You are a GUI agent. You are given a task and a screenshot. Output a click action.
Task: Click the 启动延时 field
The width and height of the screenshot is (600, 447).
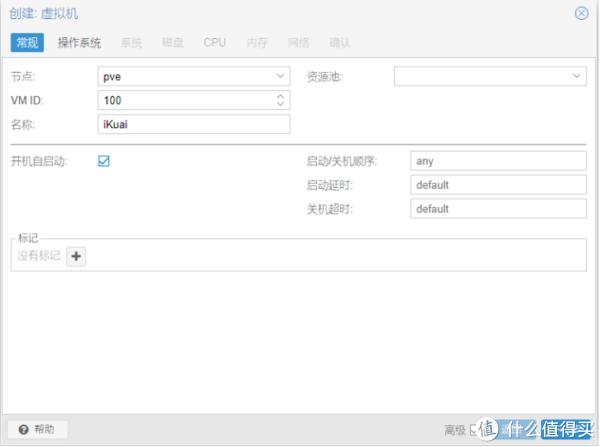point(498,185)
